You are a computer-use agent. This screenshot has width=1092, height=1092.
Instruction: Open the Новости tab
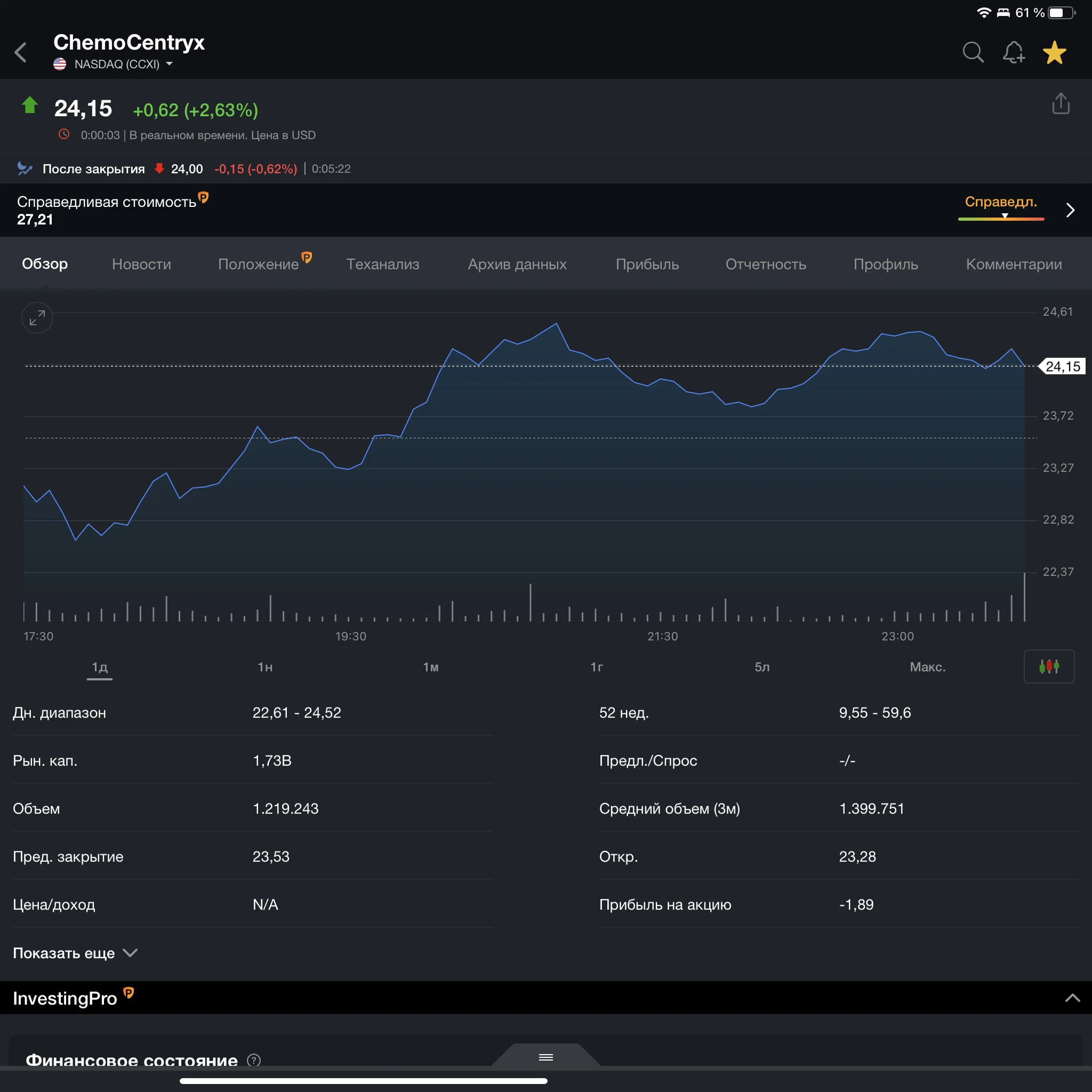click(x=141, y=264)
